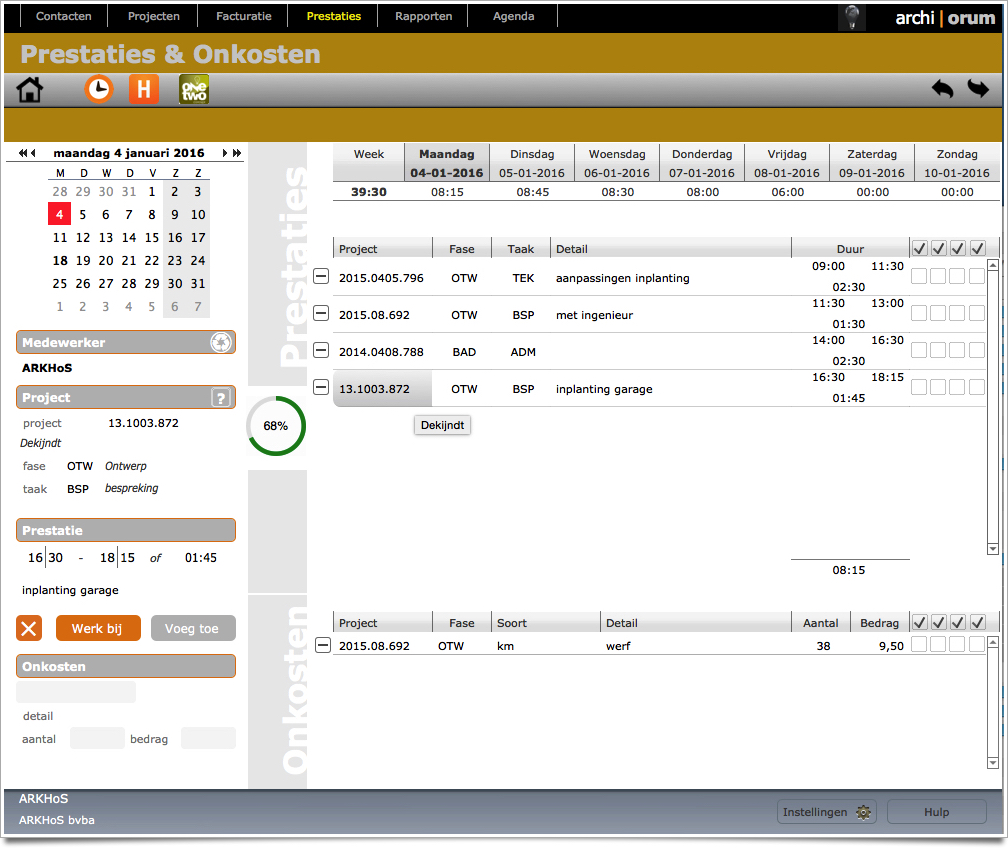Click the Medewerker selector round icon
1008x848 pixels.
click(221, 343)
